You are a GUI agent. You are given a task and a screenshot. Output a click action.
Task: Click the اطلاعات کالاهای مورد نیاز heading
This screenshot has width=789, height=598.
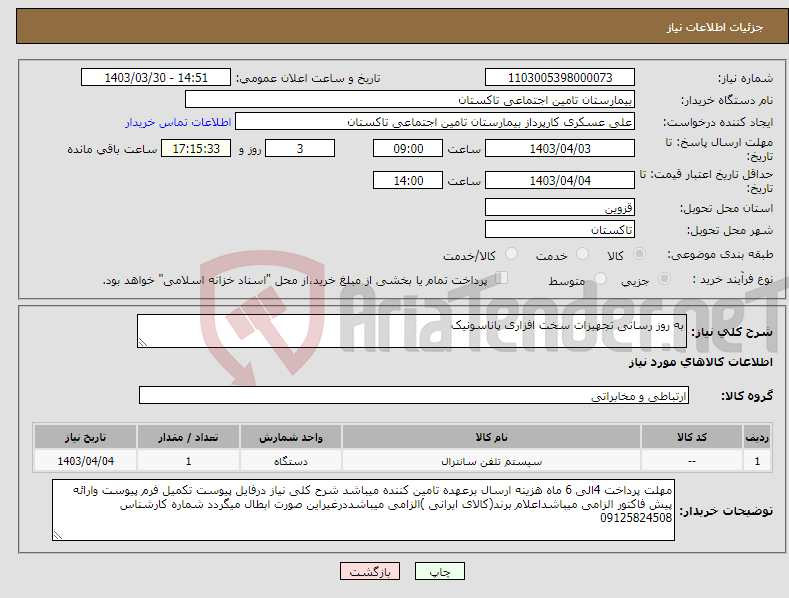point(700,362)
